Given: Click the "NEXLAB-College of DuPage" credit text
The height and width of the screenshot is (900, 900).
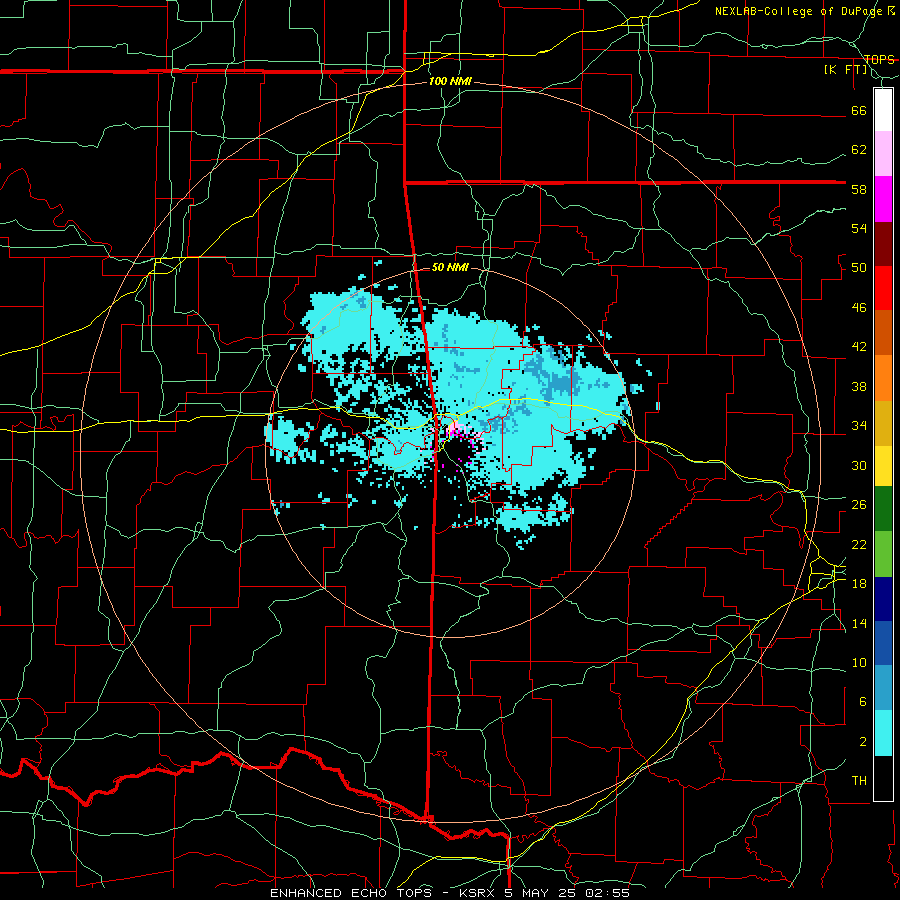Looking at the screenshot, I should pos(798,11).
